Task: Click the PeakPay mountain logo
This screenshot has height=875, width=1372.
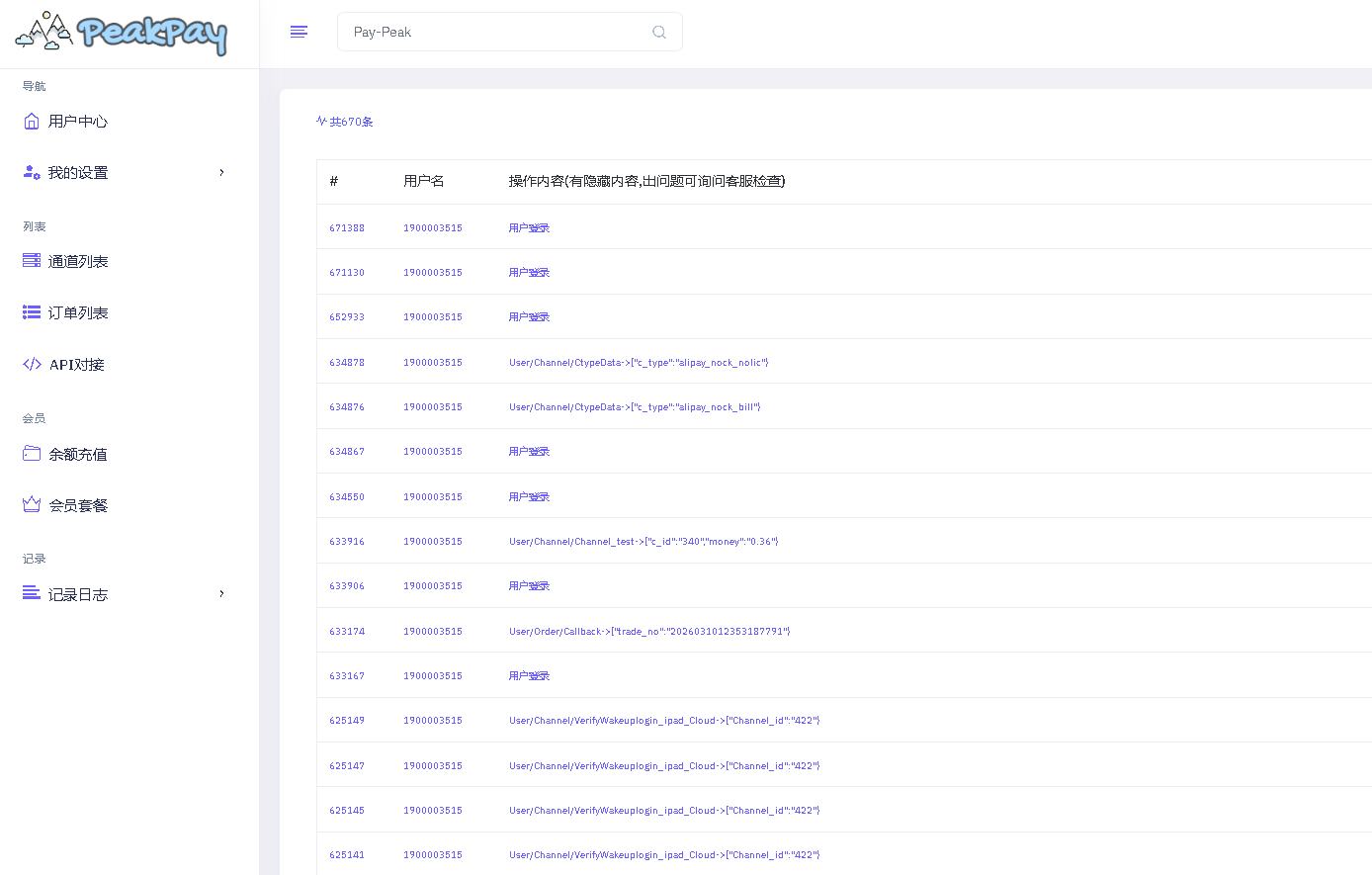Action: coord(121,33)
